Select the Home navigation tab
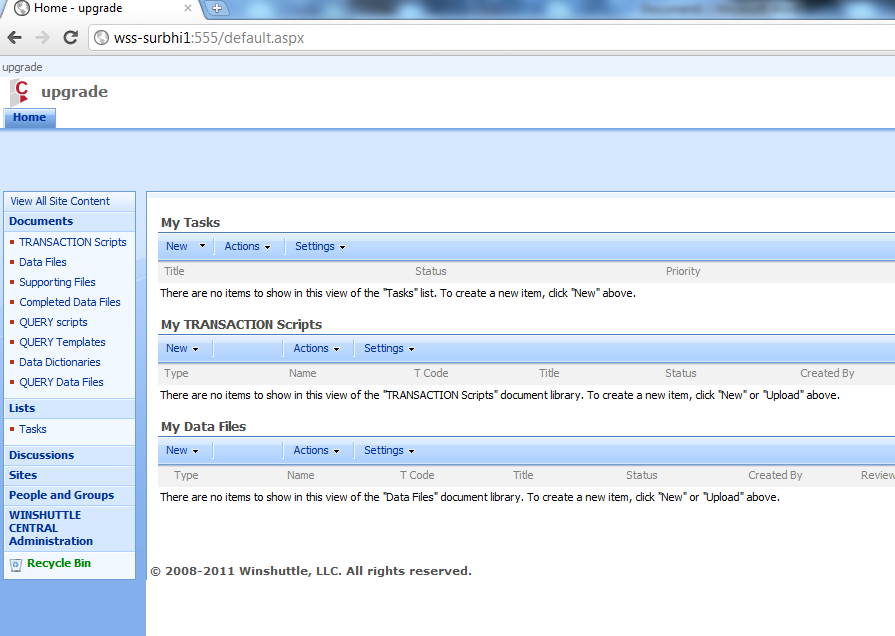 (29, 118)
